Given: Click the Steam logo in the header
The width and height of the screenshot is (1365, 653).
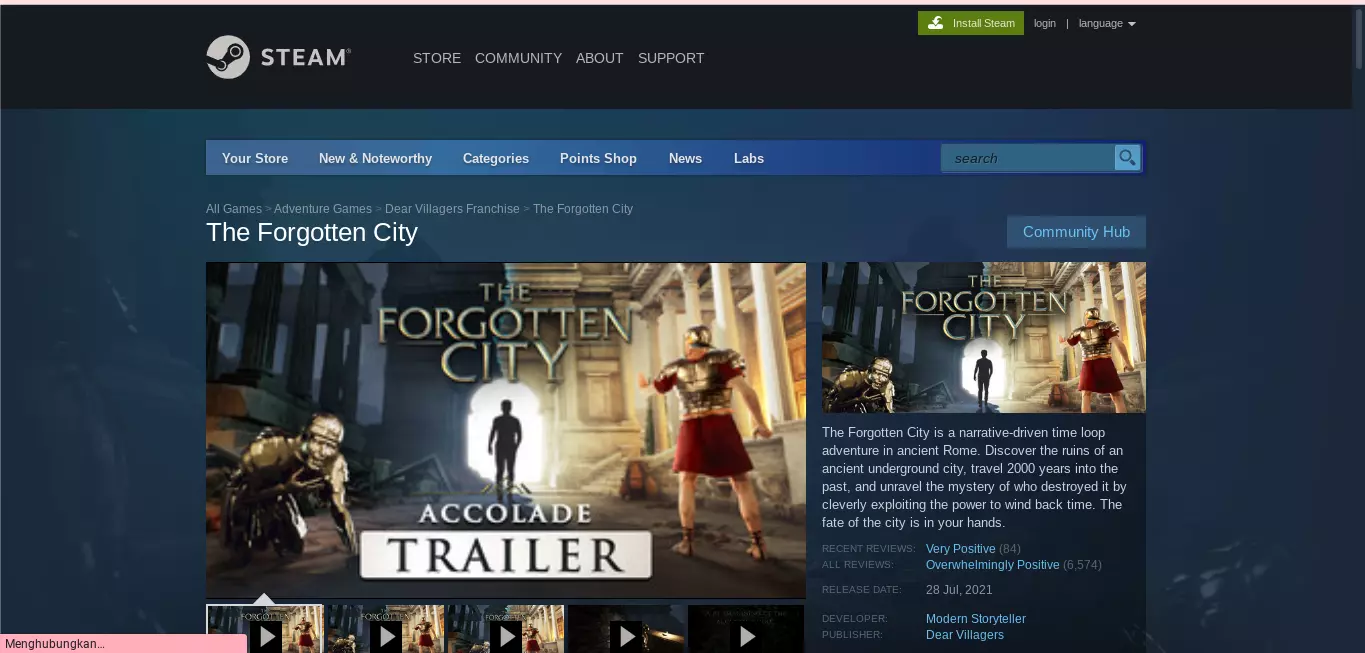Looking at the screenshot, I should (278, 57).
